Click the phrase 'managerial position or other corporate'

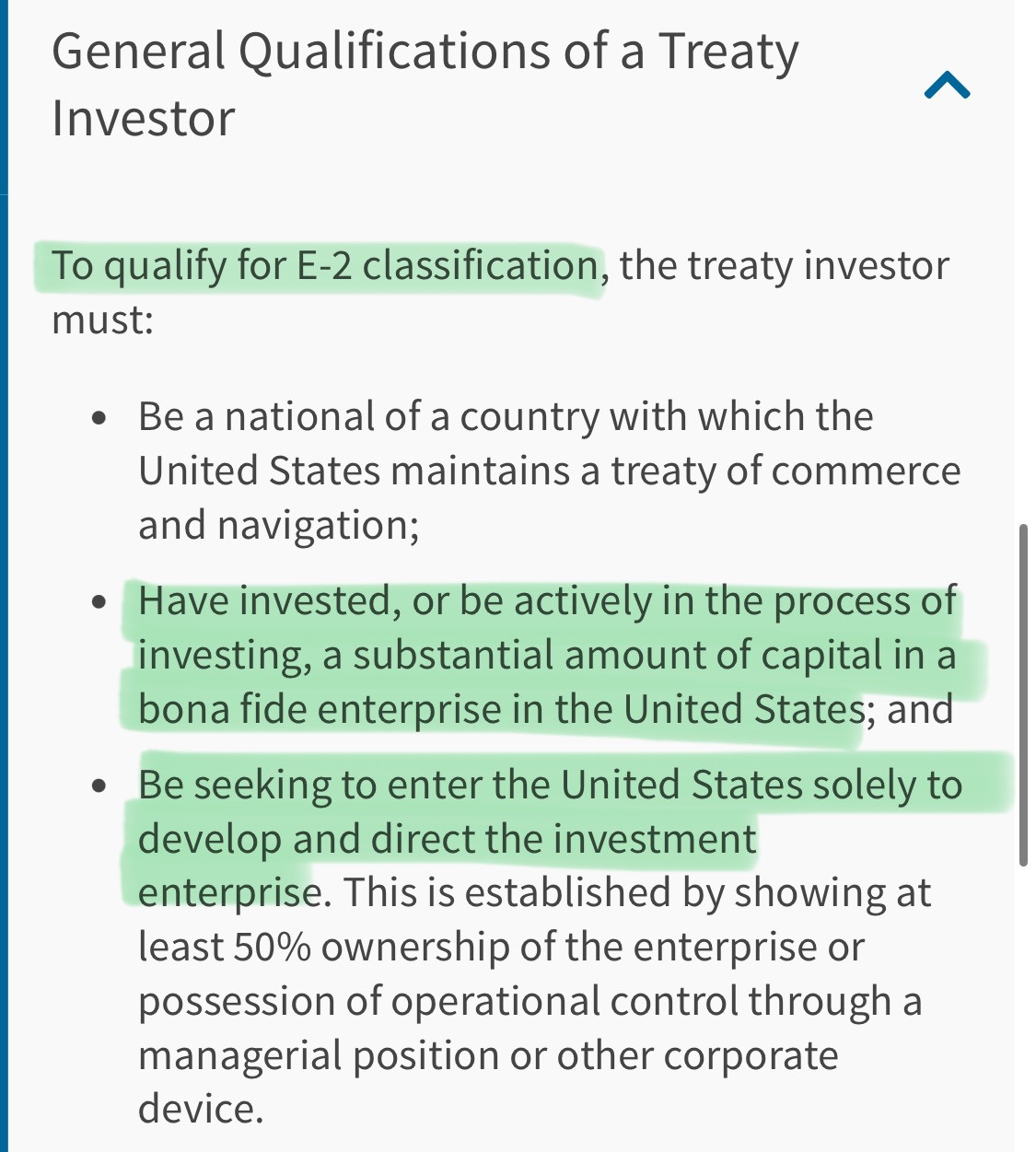pos(488,1056)
